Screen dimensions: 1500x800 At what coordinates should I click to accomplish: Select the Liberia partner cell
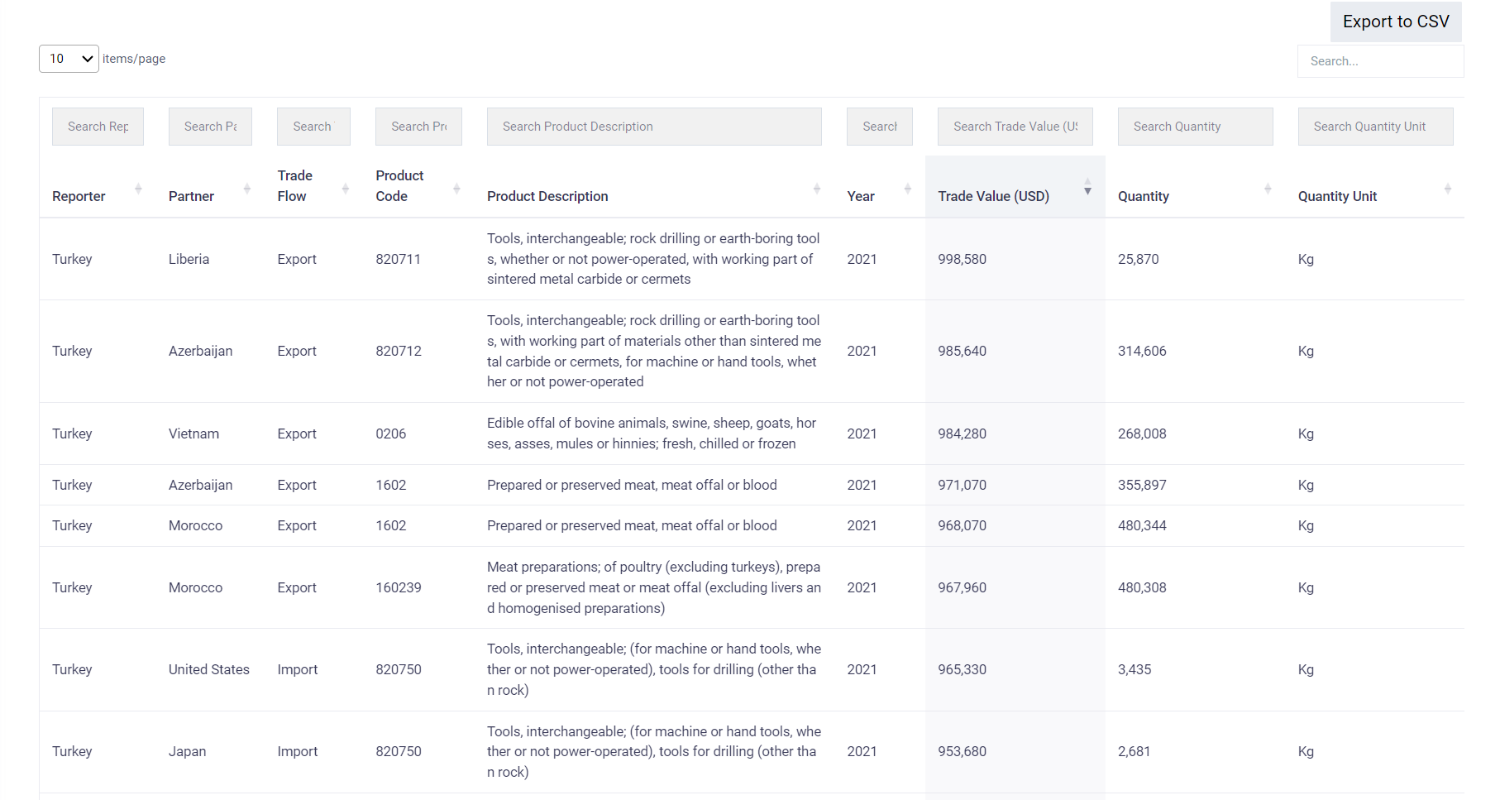[x=190, y=259]
